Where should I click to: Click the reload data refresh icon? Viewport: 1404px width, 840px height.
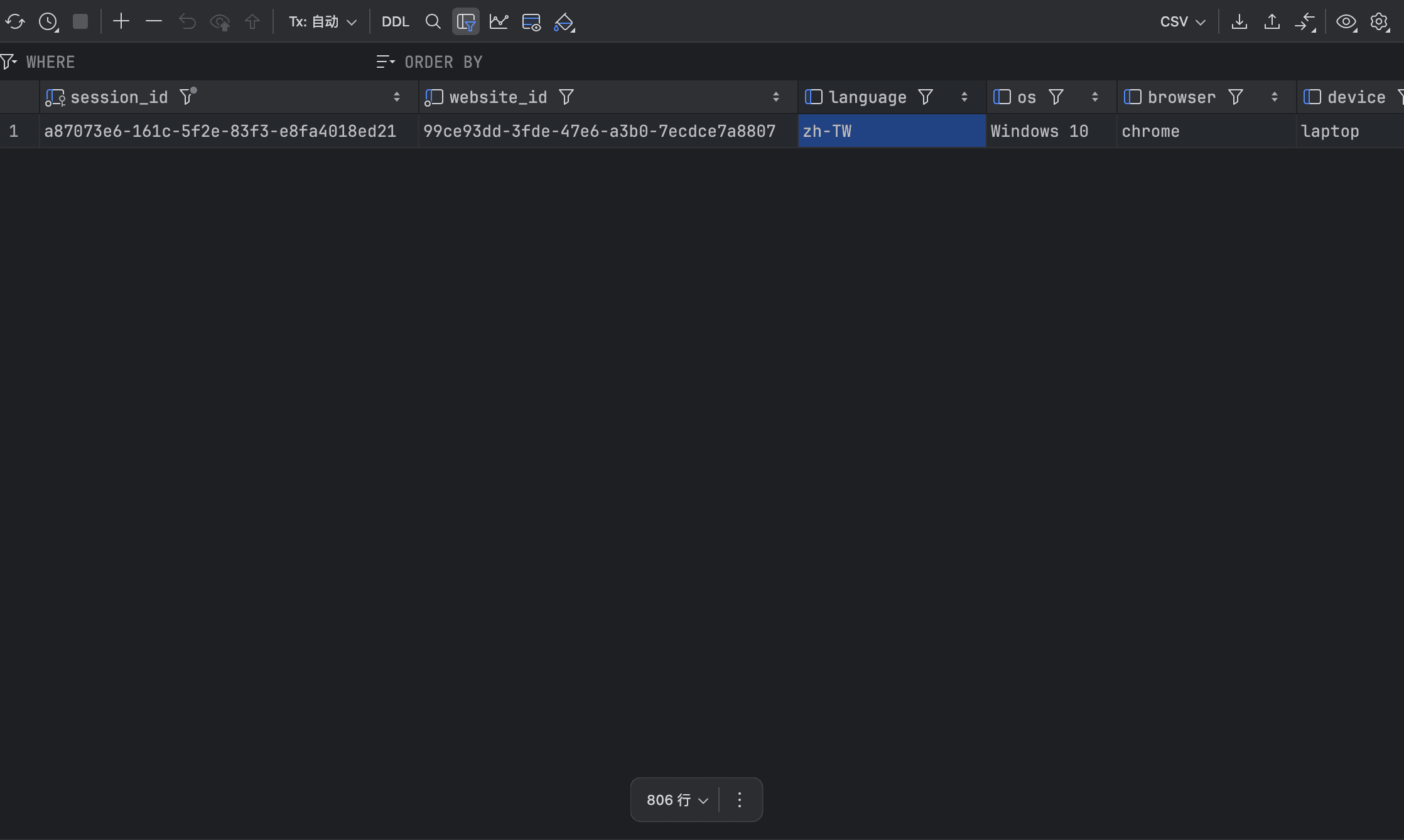[x=15, y=22]
